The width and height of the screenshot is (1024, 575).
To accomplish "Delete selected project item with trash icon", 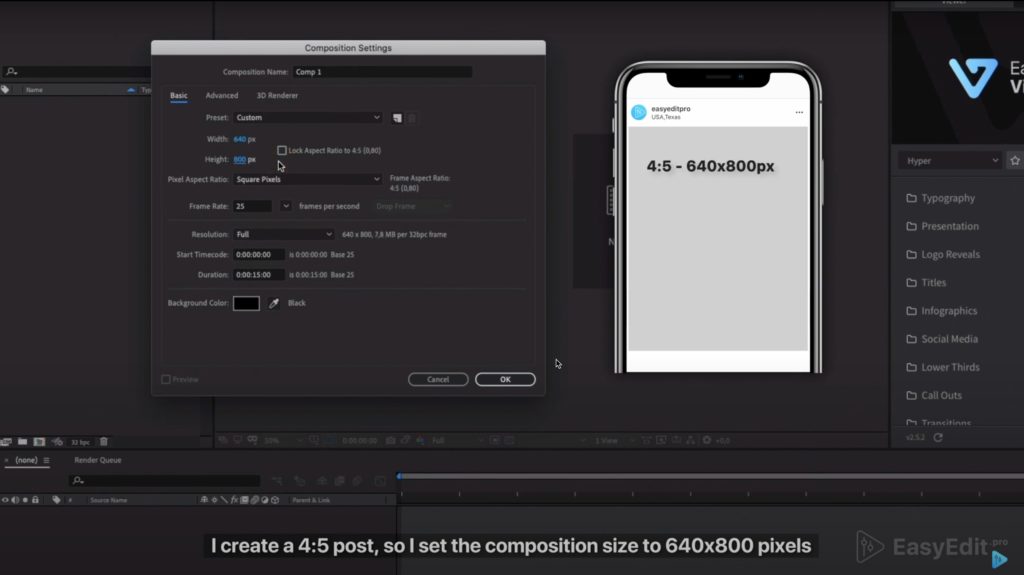I will pos(103,442).
